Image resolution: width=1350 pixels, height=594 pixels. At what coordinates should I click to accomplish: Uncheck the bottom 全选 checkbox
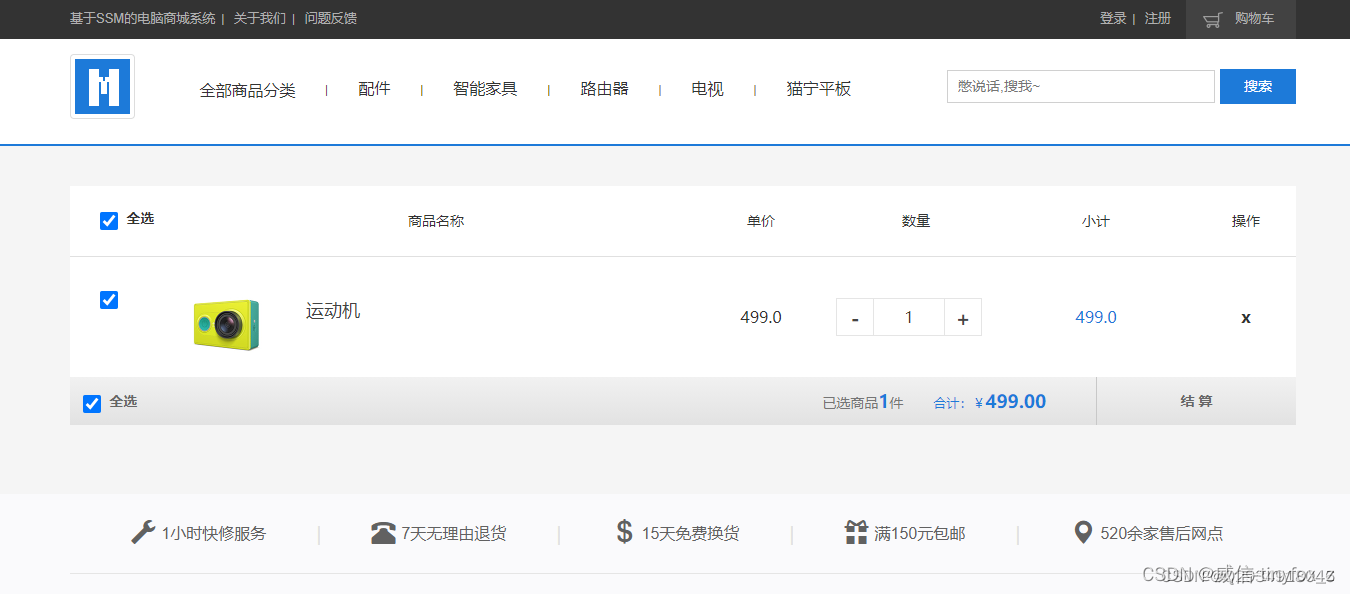pos(91,402)
